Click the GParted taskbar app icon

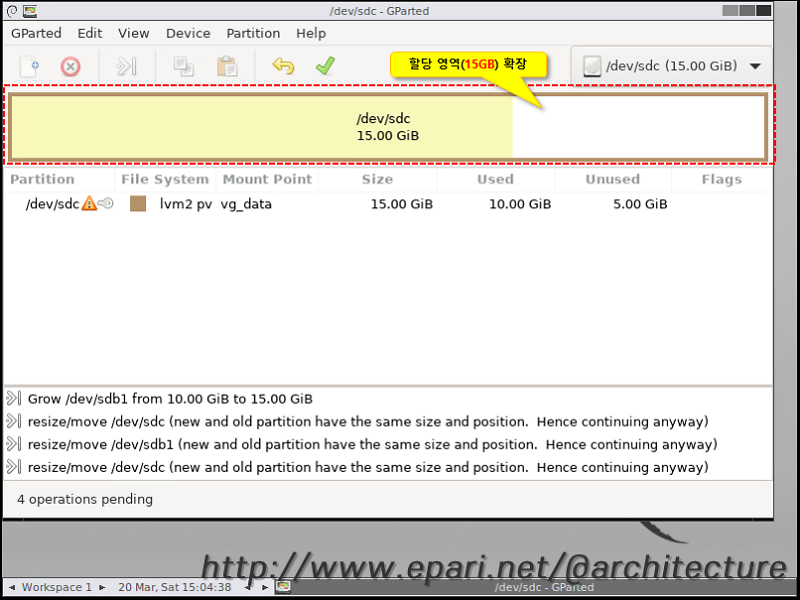click(283, 587)
